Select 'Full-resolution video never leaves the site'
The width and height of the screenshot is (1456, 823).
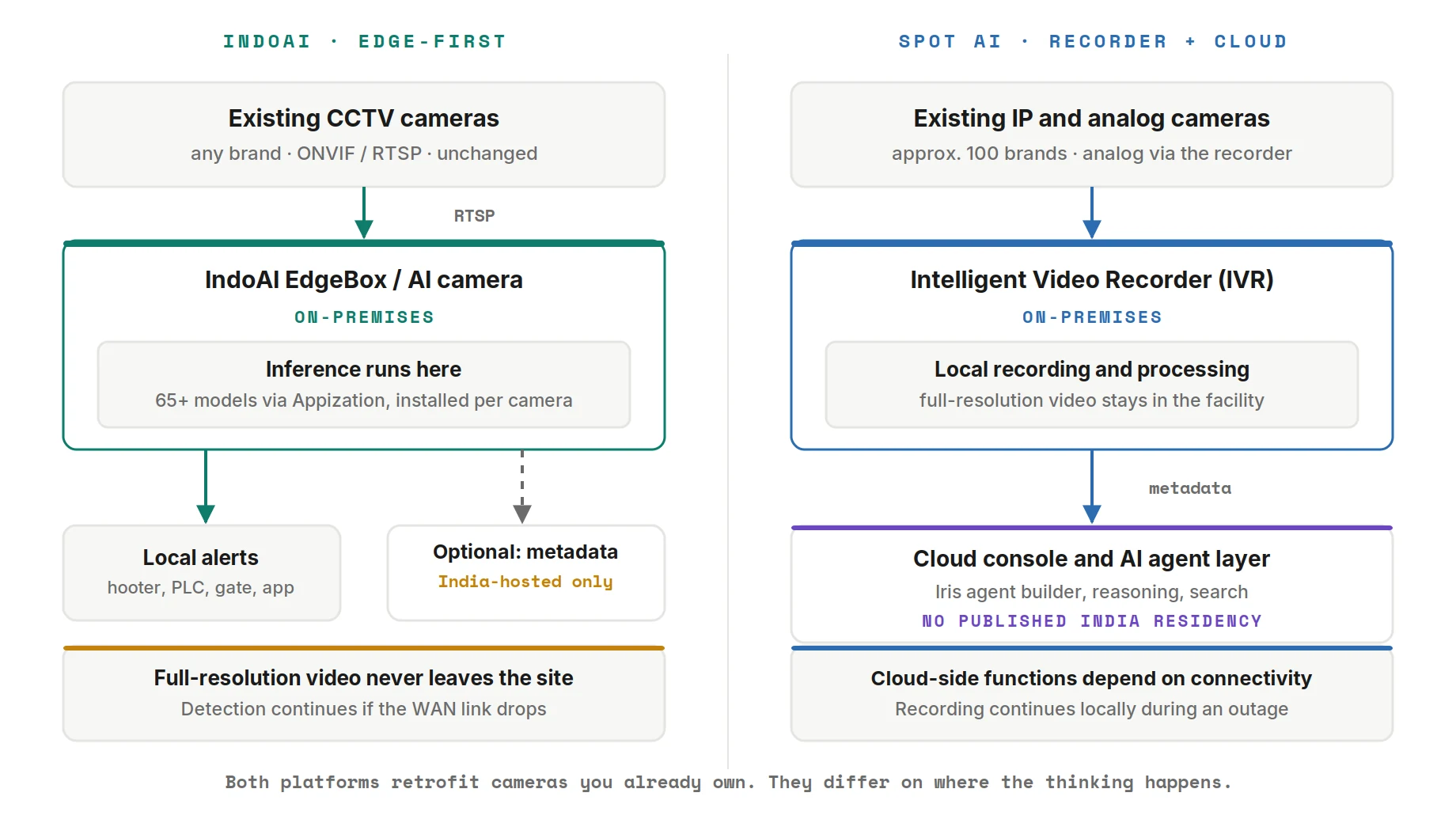pyautogui.click(x=364, y=677)
